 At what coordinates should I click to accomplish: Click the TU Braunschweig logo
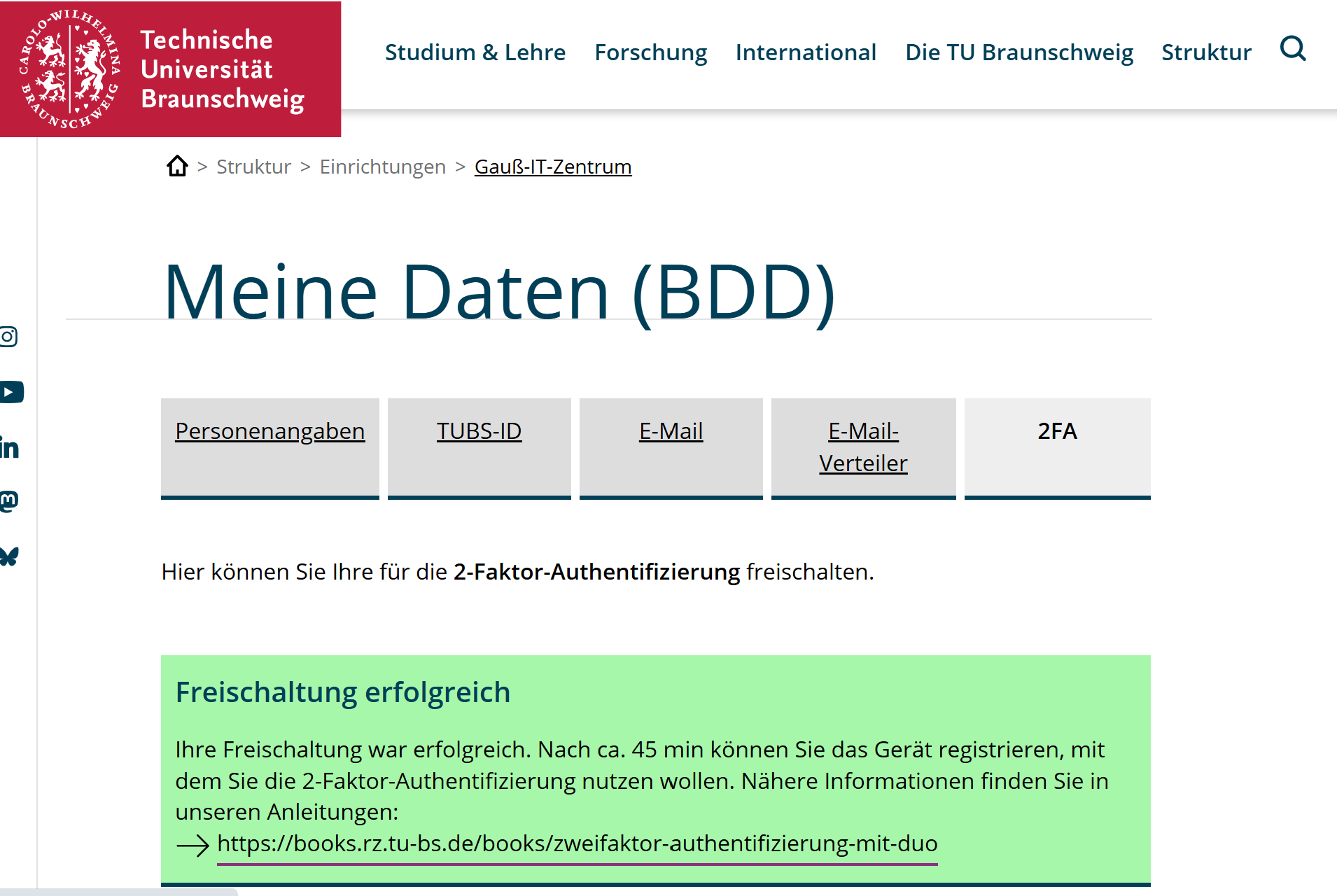pyautogui.click(x=170, y=69)
